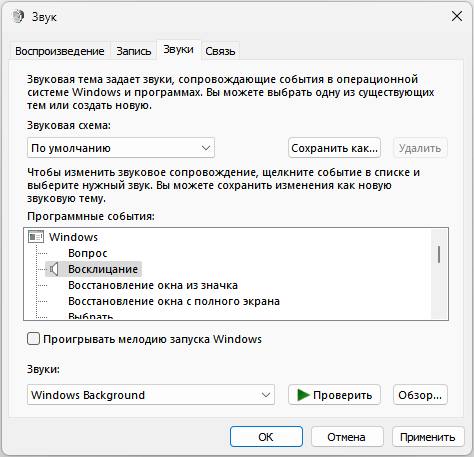Click the Sound dialog speaker icon in title bar
The image size is (474, 457).
(x=18, y=16)
